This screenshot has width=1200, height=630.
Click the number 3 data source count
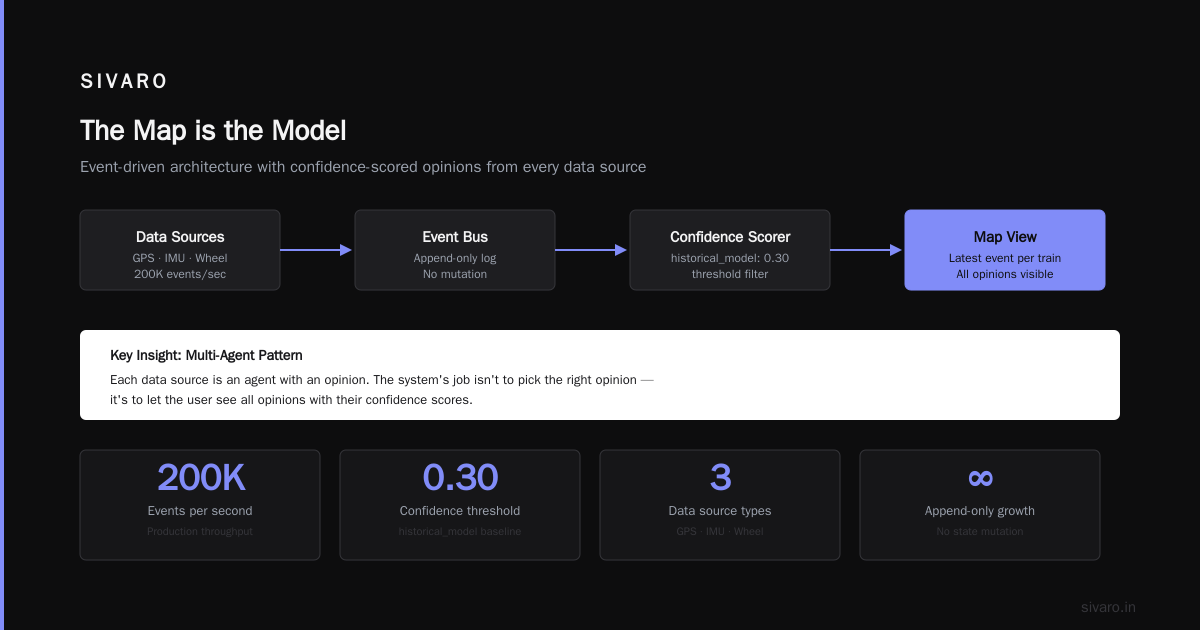click(x=720, y=478)
